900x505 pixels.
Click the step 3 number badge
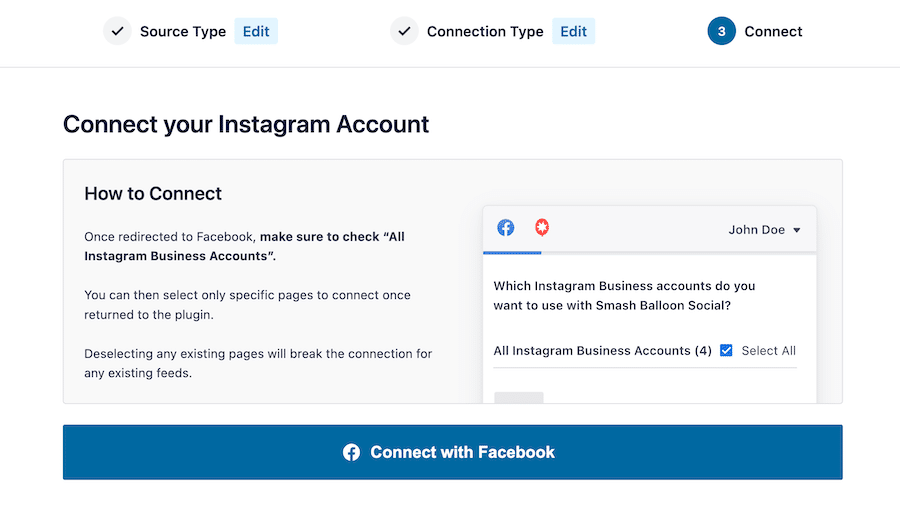point(721,31)
